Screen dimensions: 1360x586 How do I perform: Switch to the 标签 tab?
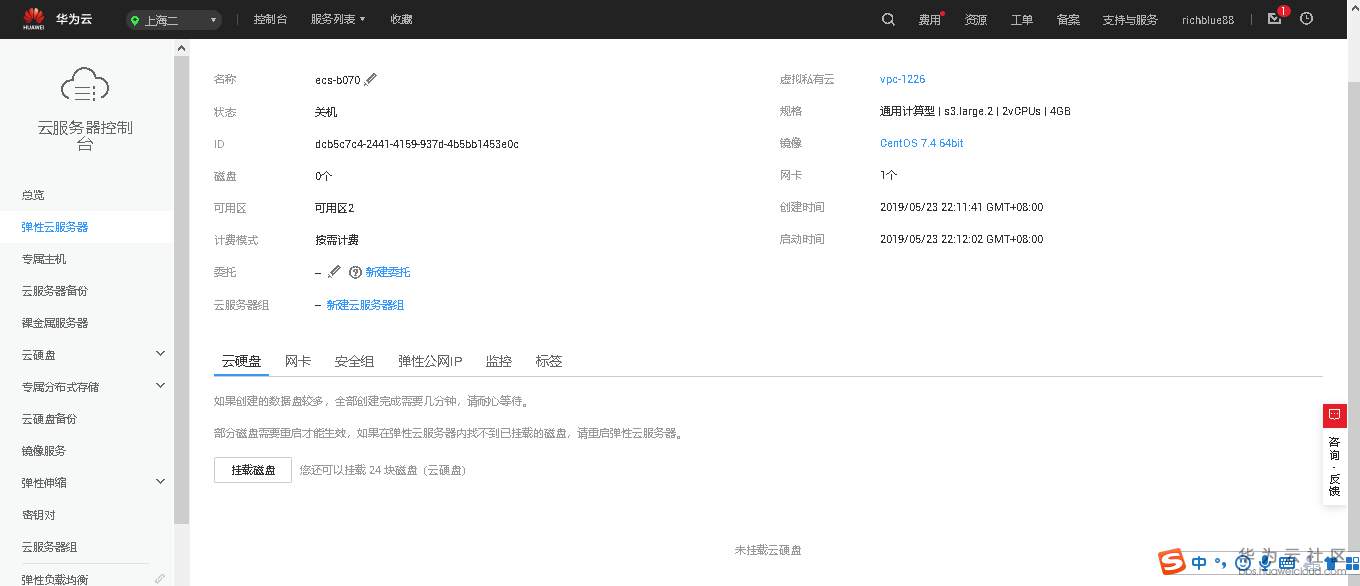point(549,361)
